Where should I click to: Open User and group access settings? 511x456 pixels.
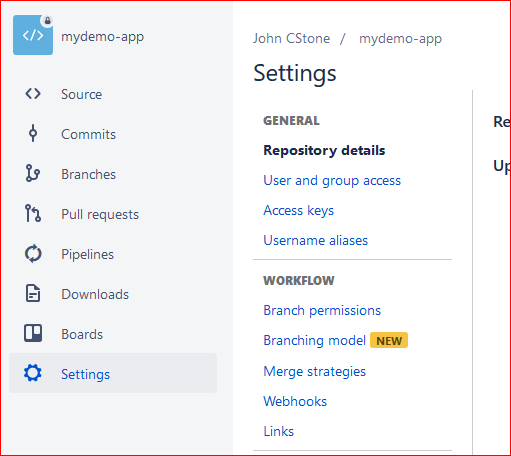point(332,181)
